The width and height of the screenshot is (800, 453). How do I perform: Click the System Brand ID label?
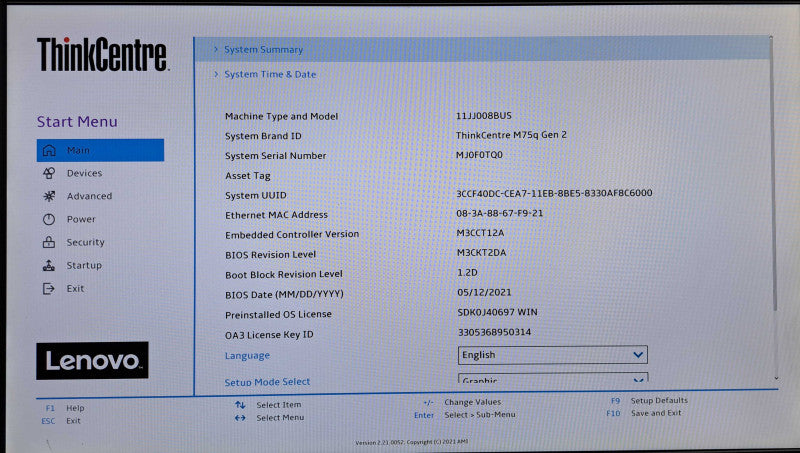[x=263, y=136]
